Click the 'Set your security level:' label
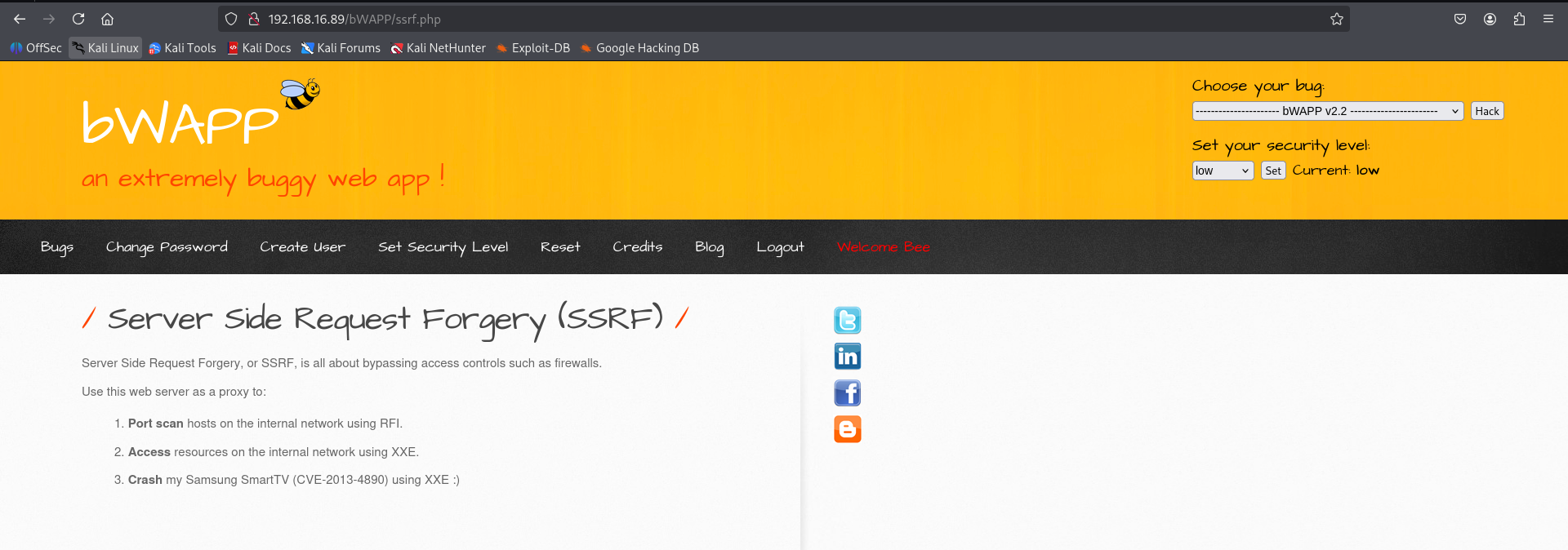The height and width of the screenshot is (550, 1568). [1281, 146]
